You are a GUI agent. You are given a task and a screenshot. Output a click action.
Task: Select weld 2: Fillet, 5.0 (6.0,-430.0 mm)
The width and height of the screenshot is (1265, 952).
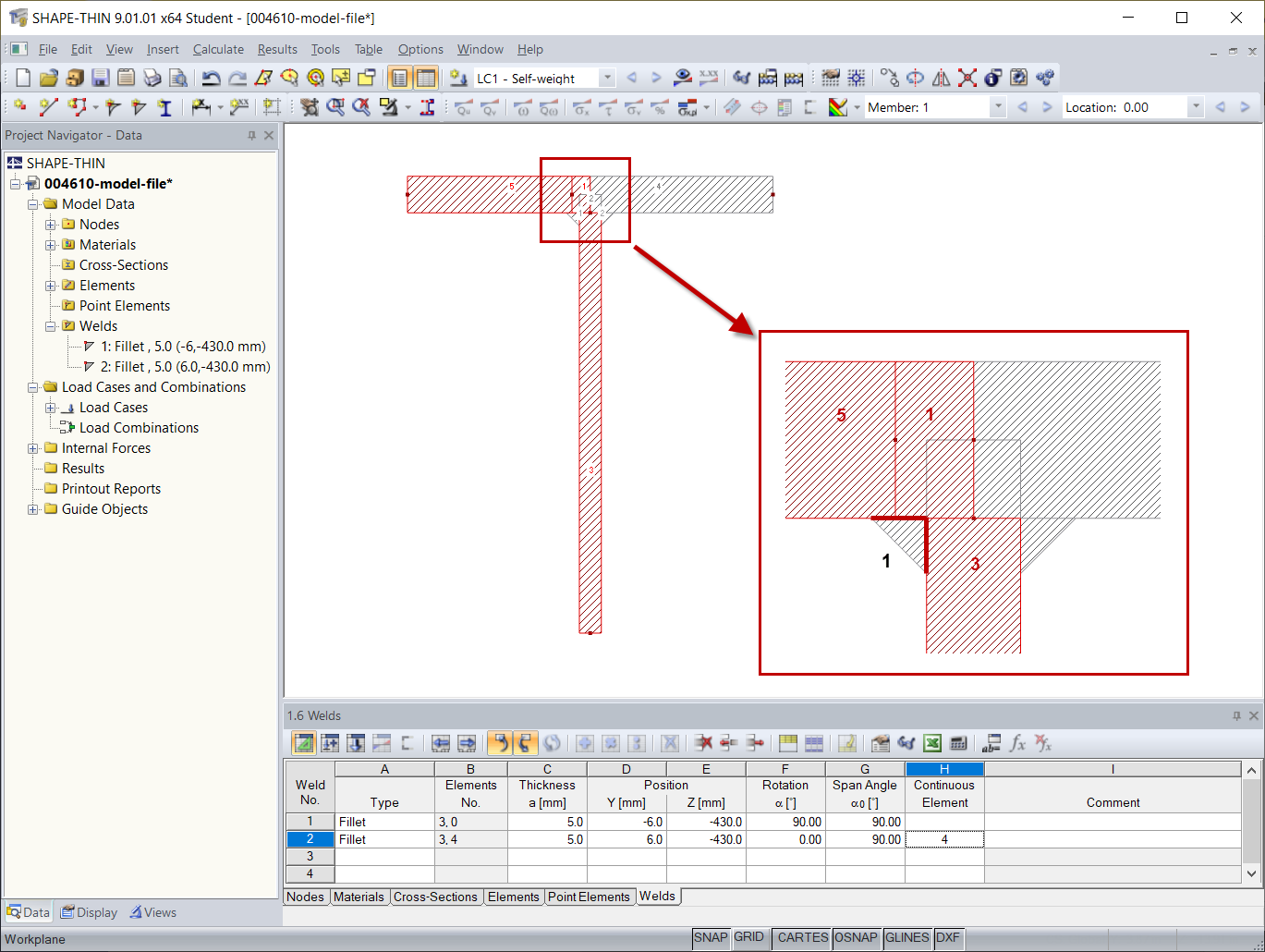click(x=185, y=367)
